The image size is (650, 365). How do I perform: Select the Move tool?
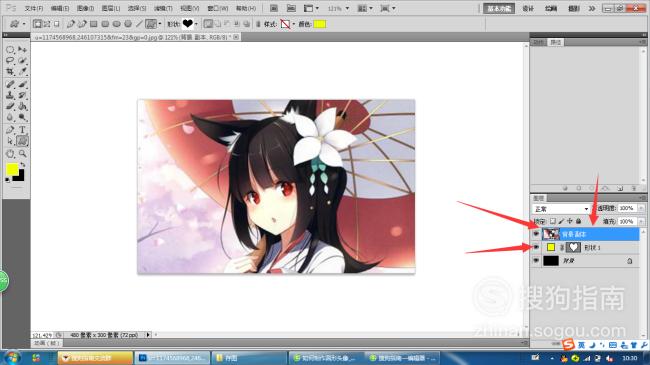(x=22, y=50)
